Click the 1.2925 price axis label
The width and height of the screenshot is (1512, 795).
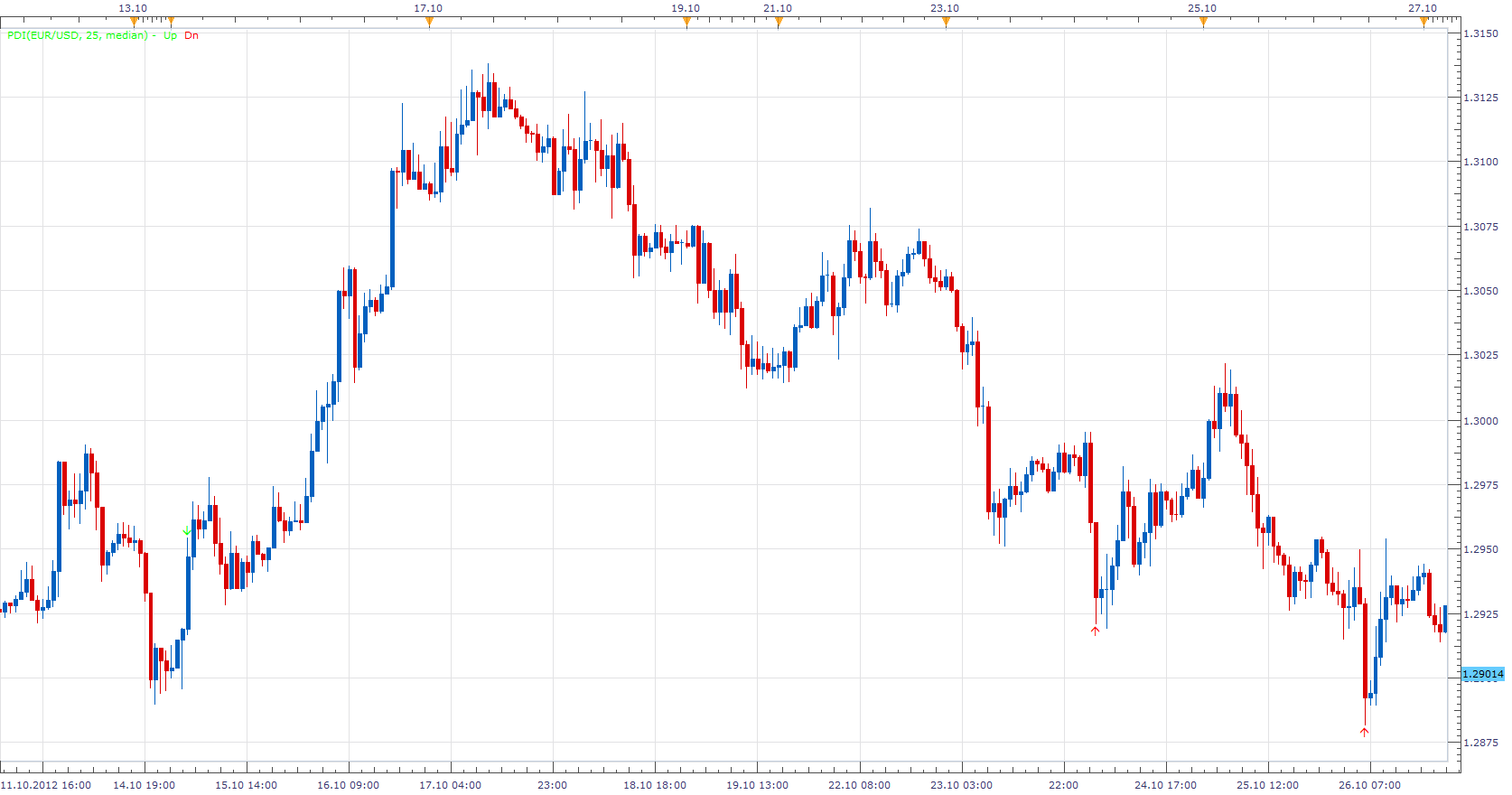point(1480,614)
